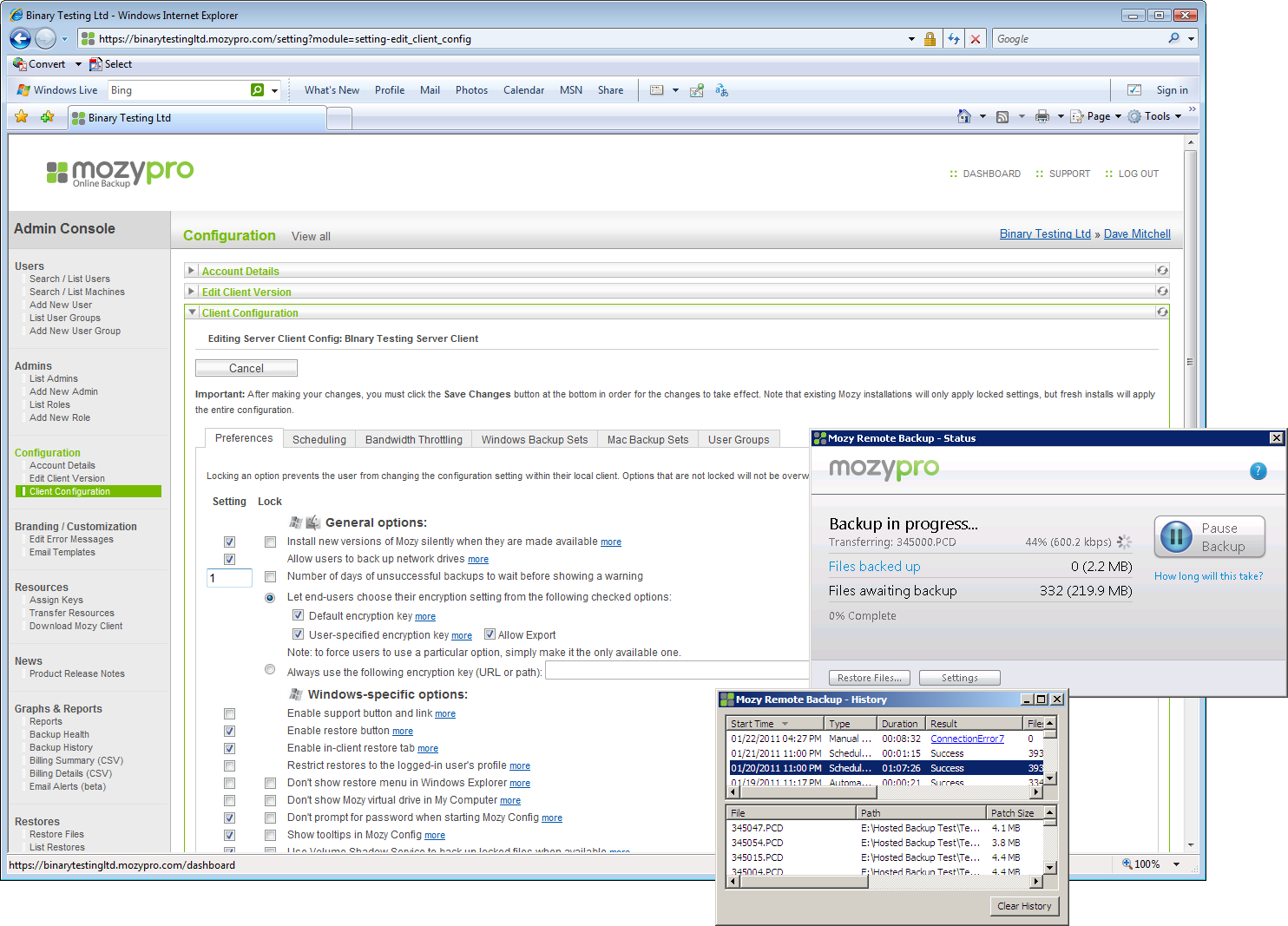Click the browser page vertical scrollbar
Screen dimensions: 1288x926
(1190, 494)
